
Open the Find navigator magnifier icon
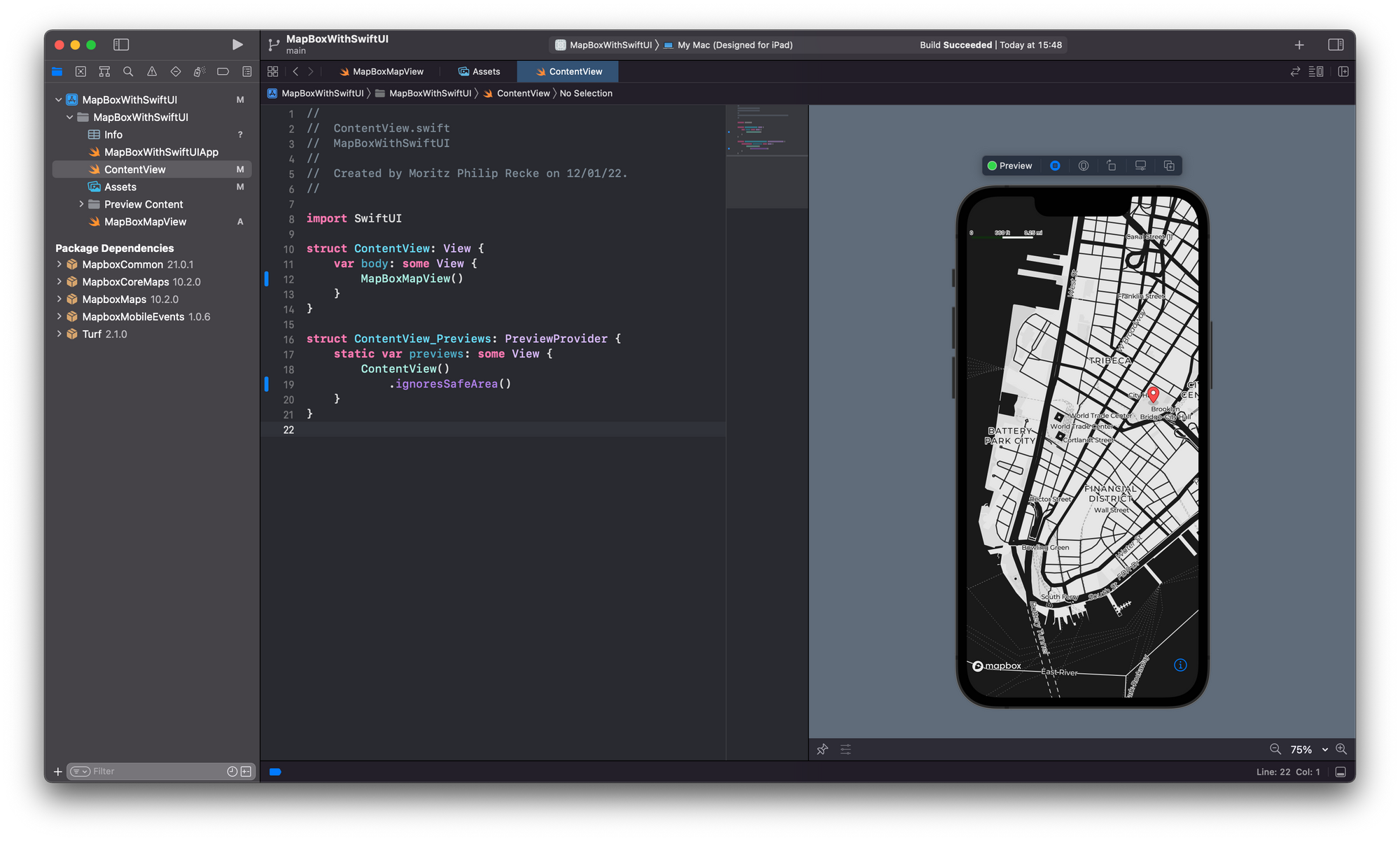point(128,71)
